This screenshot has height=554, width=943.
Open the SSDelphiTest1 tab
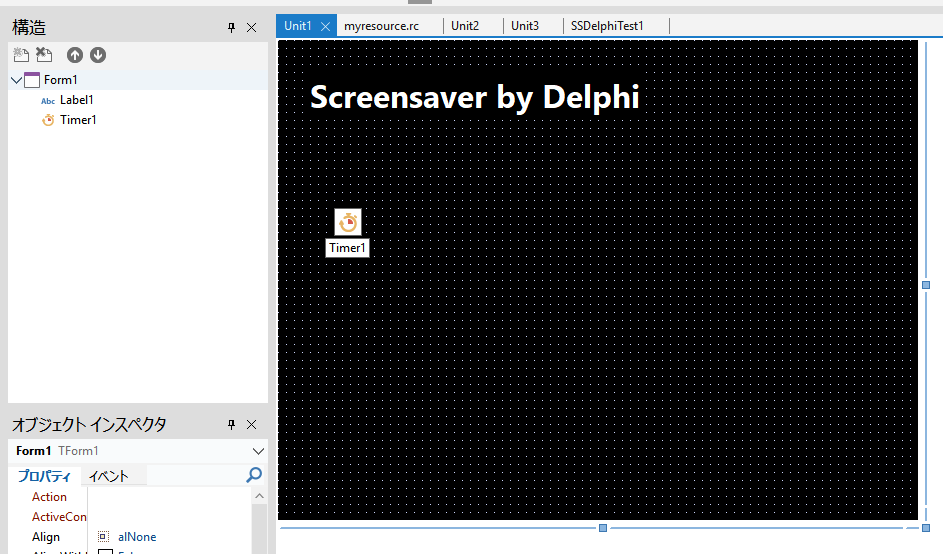pos(606,26)
